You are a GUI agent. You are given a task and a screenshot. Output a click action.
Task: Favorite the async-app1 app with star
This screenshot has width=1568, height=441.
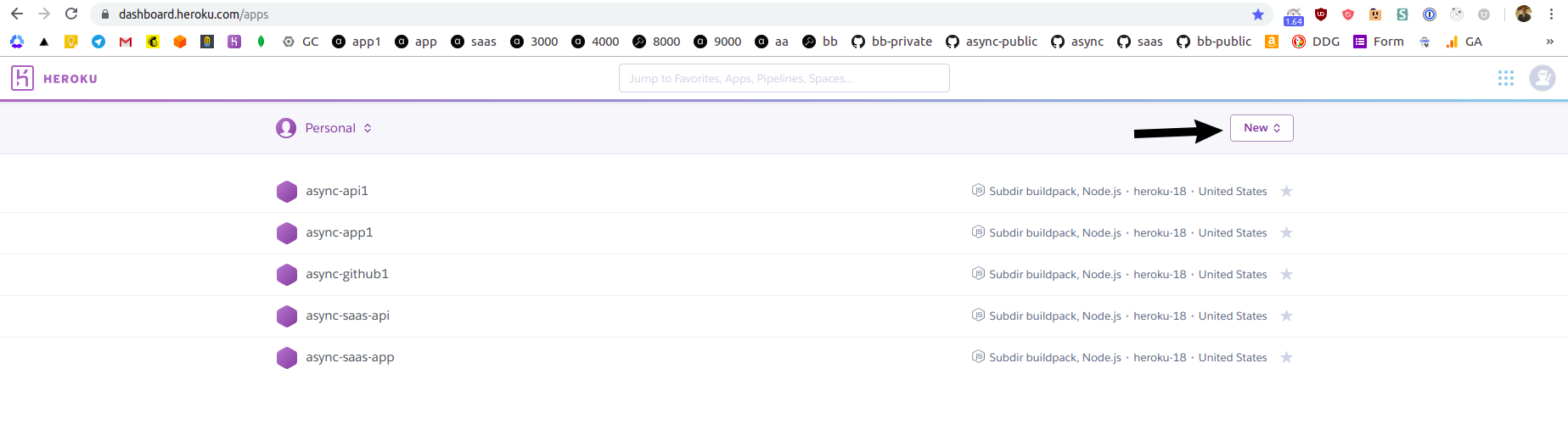1286,232
